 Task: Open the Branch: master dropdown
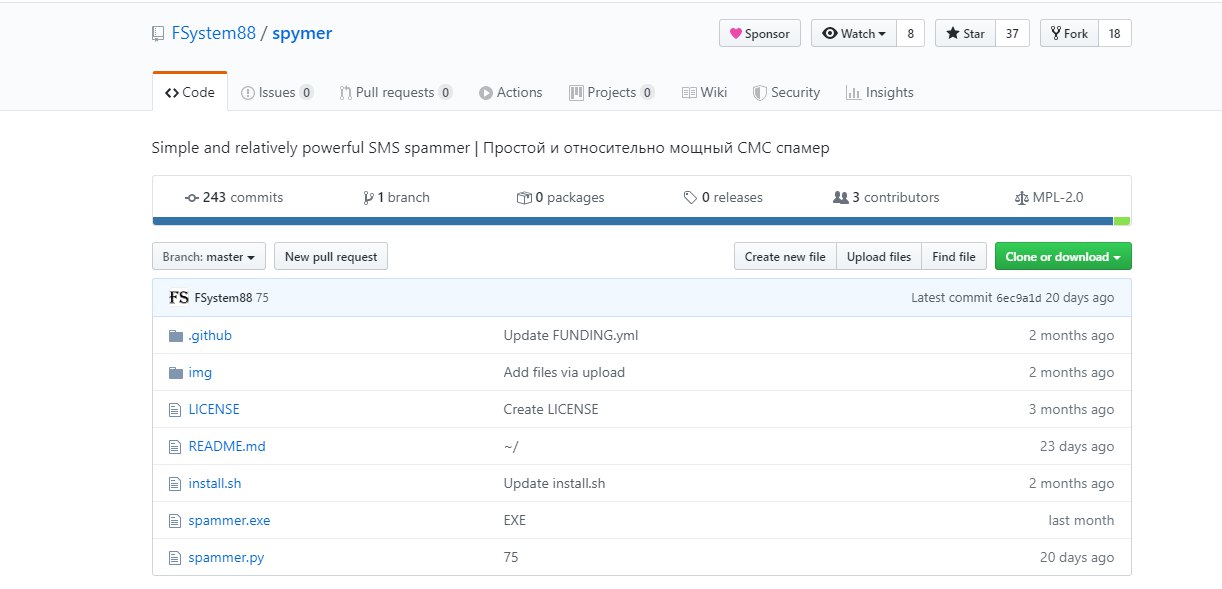coord(209,257)
